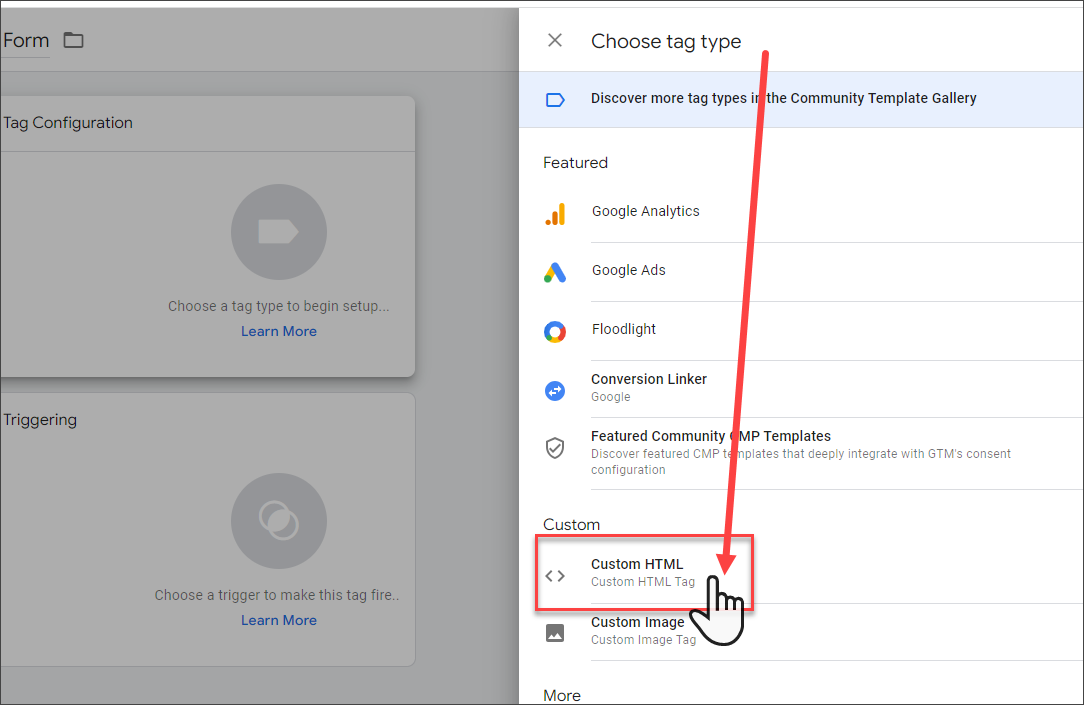Click the Tag Configuration heading

(x=68, y=122)
